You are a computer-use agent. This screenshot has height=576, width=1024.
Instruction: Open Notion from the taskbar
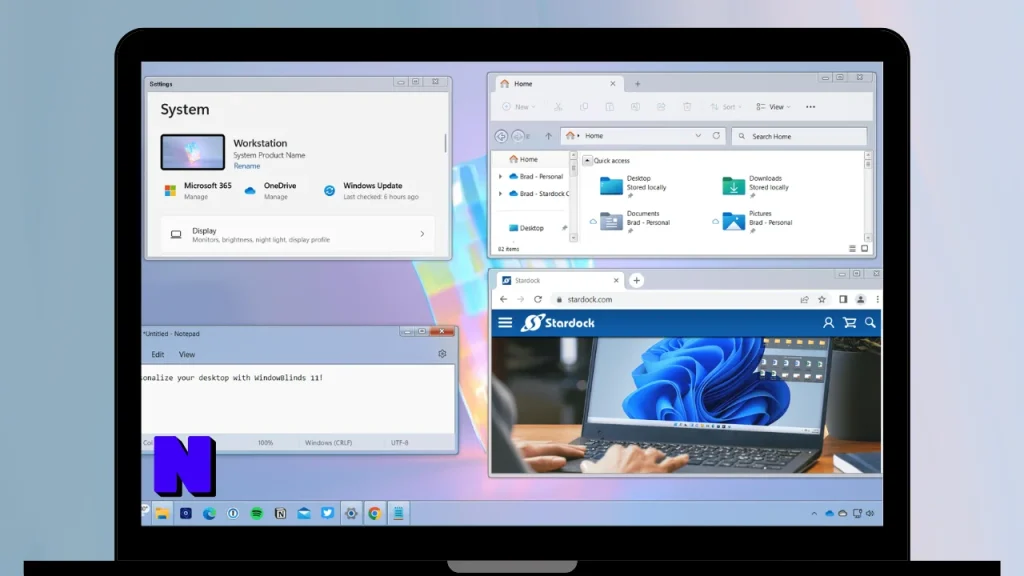tap(280, 513)
